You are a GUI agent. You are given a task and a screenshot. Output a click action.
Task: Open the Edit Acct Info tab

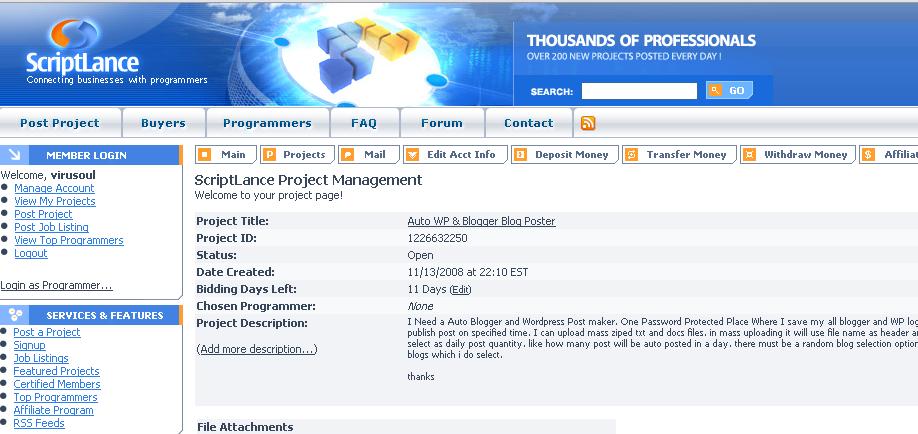[x=455, y=155]
